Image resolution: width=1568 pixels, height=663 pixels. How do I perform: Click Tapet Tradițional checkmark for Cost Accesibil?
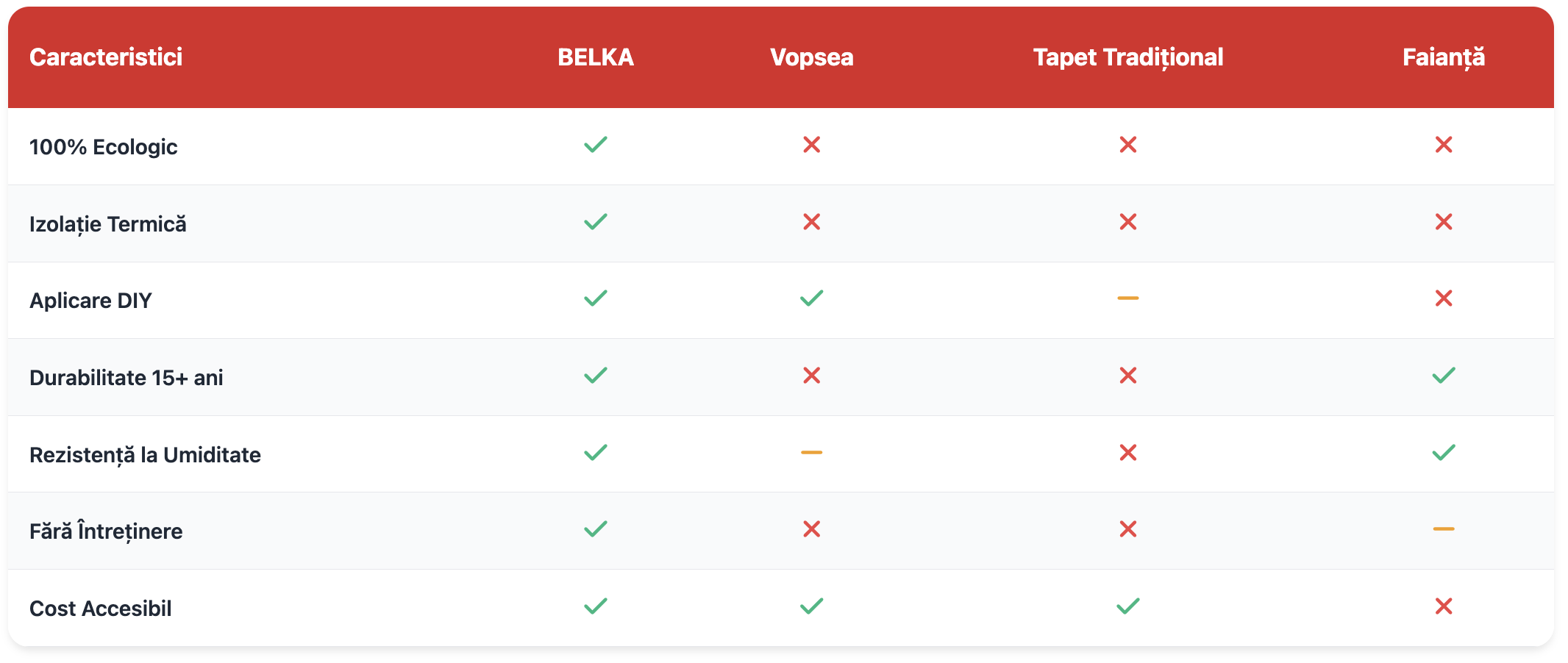coord(1127,606)
